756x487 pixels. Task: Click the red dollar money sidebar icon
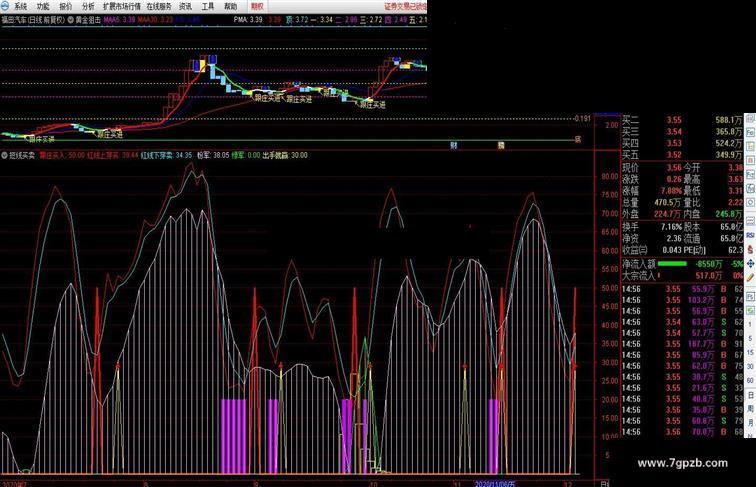pyautogui.click(x=751, y=250)
